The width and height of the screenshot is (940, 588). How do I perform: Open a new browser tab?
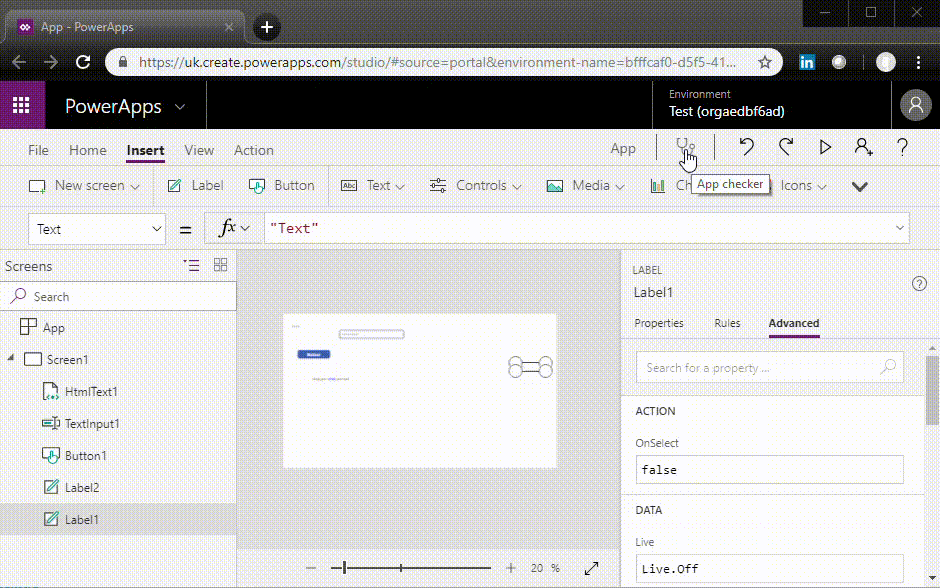click(267, 27)
